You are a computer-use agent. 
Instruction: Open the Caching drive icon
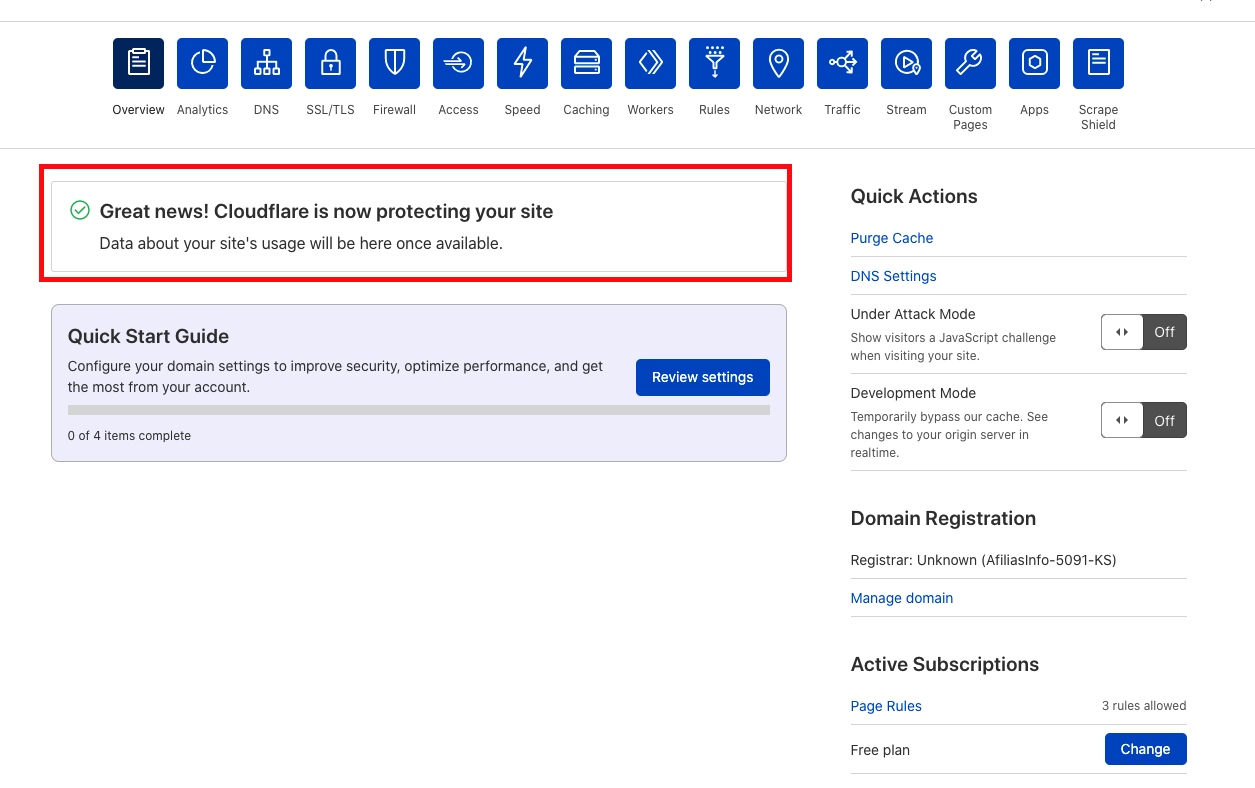click(x=586, y=63)
